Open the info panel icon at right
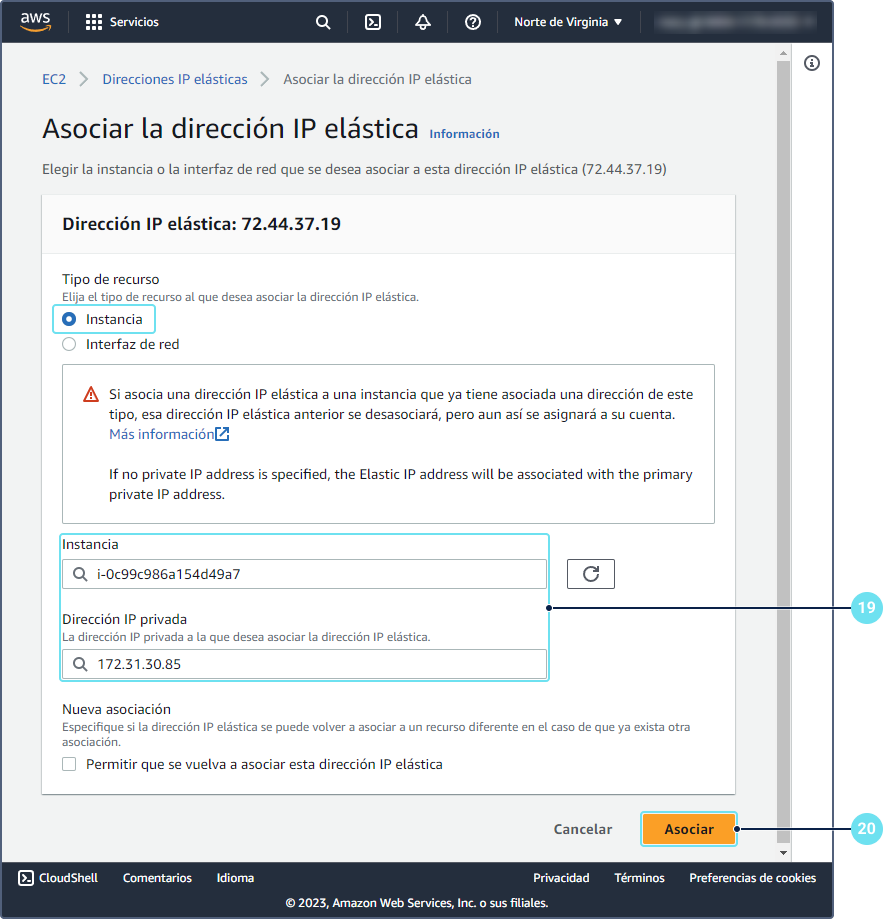This screenshot has height=919, width=883. click(x=812, y=63)
